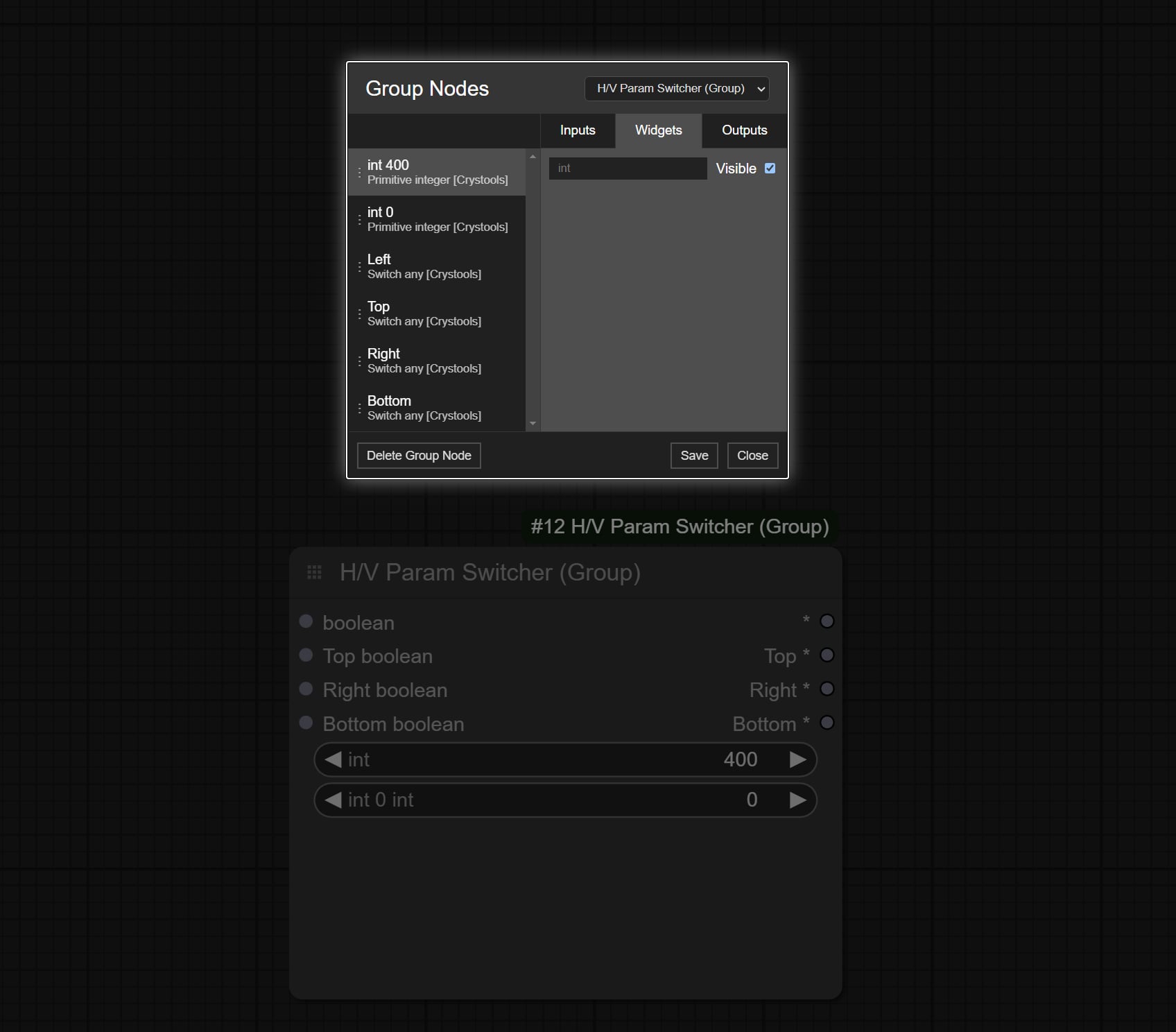Click the 'Right *' output socket

[827, 689]
